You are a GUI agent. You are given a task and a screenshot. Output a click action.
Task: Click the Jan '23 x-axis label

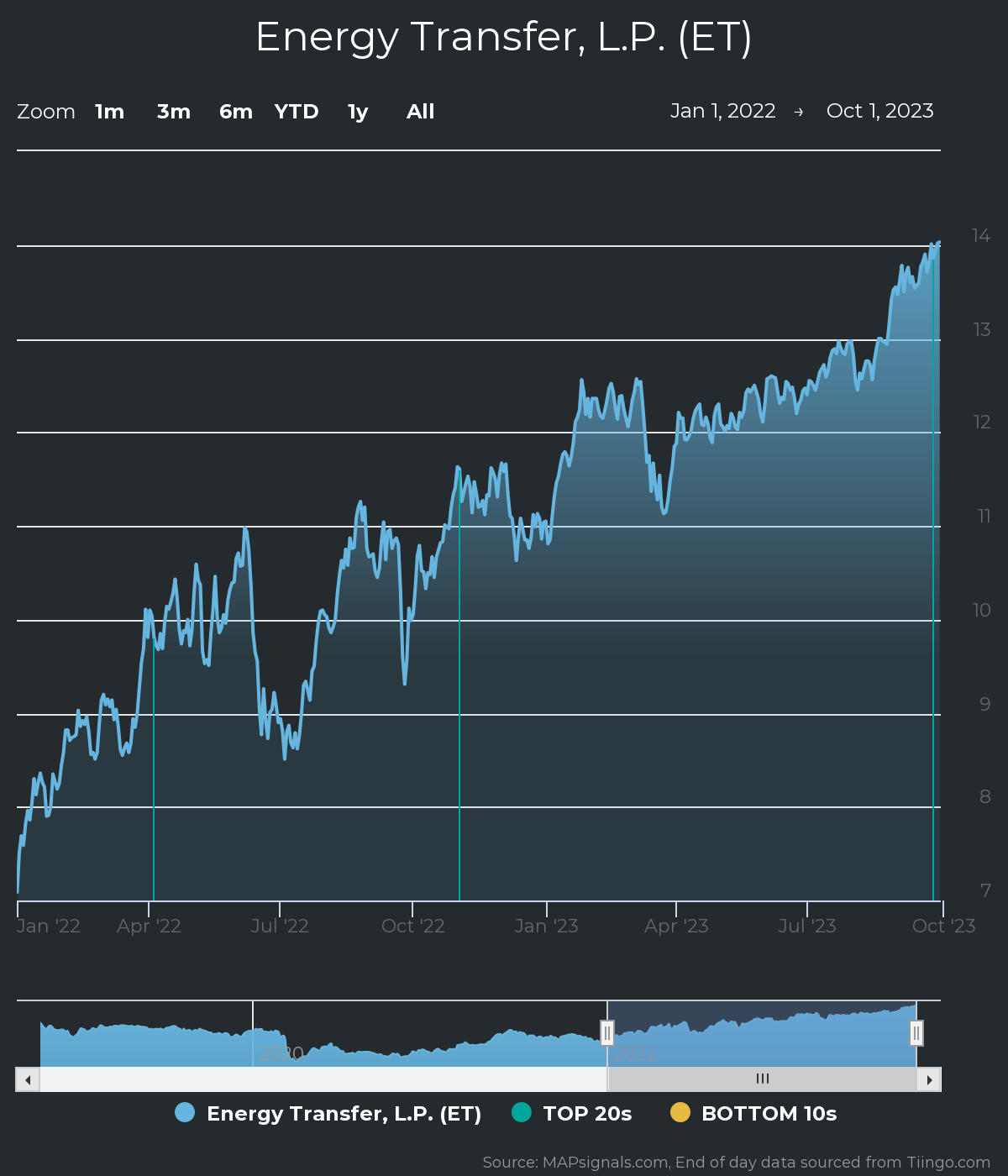[x=547, y=926]
